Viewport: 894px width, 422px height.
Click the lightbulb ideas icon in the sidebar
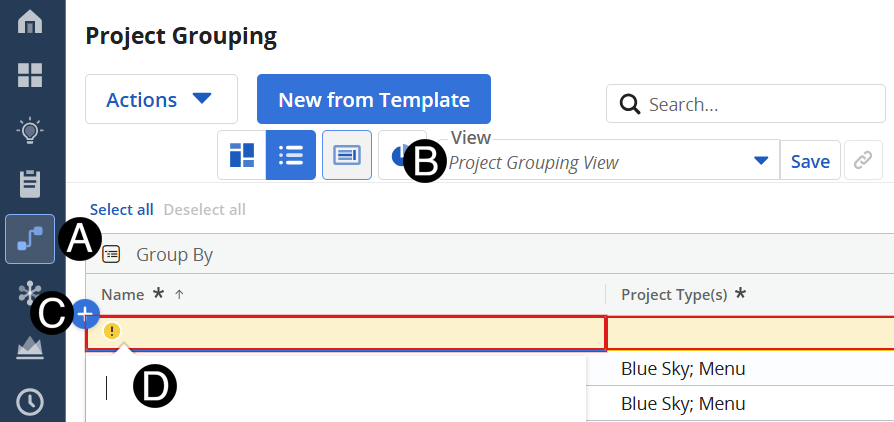(30, 130)
